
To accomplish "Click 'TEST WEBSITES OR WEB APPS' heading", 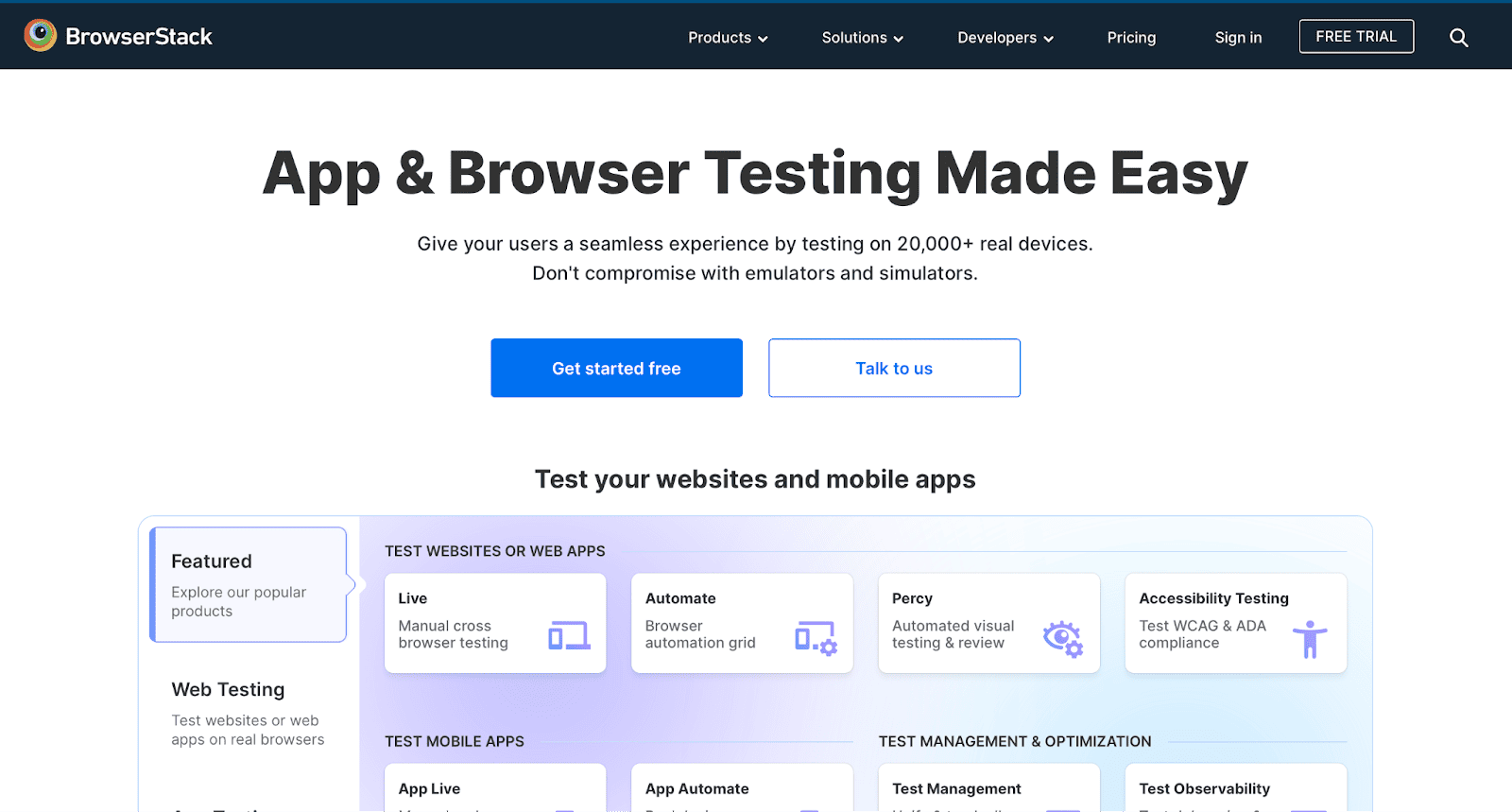I will click(x=494, y=551).
